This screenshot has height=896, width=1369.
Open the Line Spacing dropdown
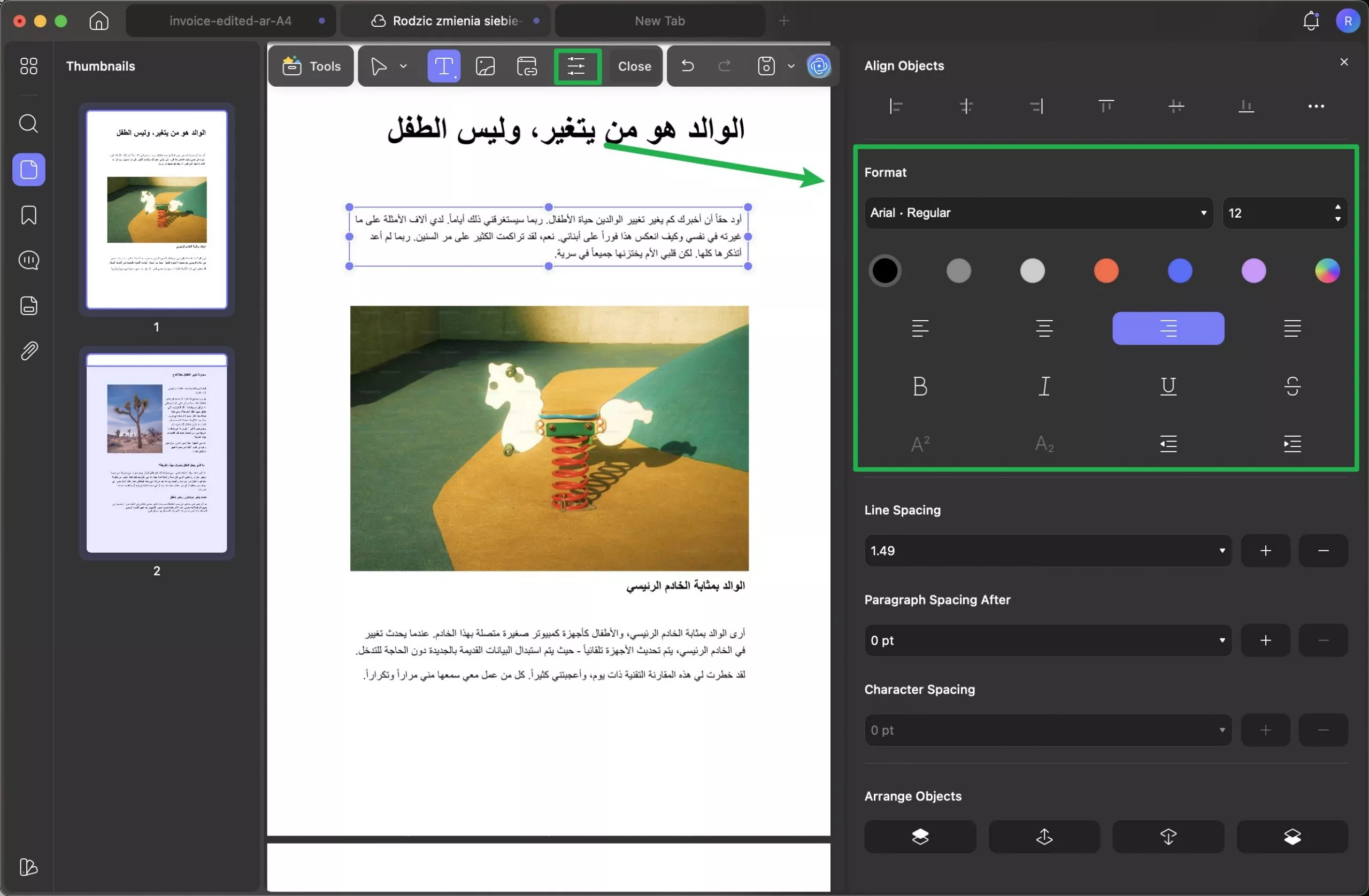coord(1047,550)
